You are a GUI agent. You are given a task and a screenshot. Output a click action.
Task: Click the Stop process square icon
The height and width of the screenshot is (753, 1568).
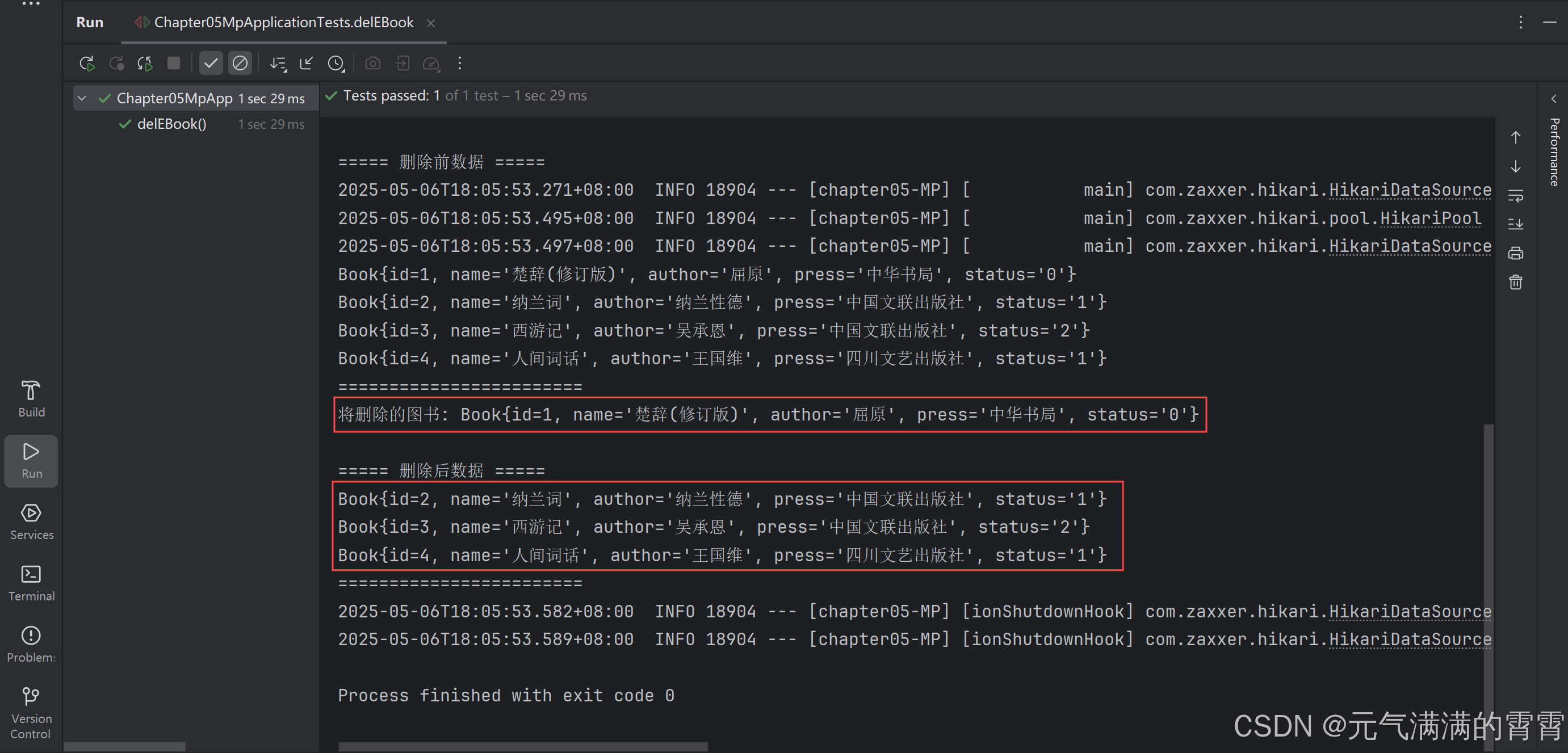(174, 63)
